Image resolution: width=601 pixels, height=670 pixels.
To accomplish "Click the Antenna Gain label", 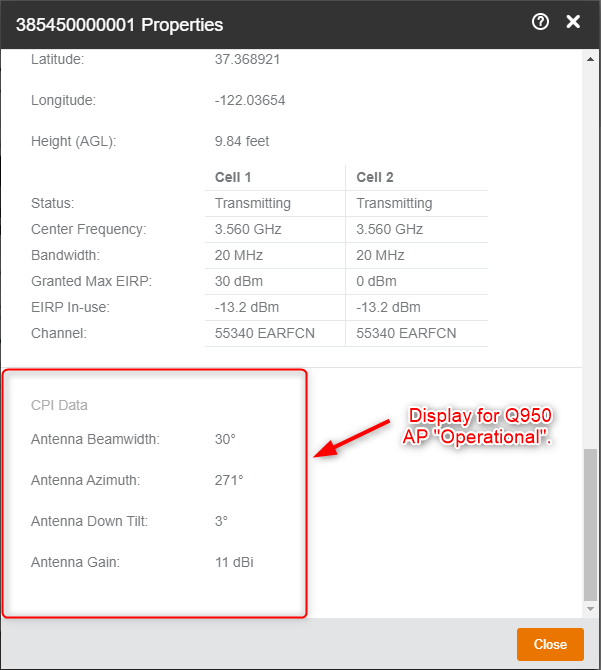I will pyautogui.click(x=75, y=562).
